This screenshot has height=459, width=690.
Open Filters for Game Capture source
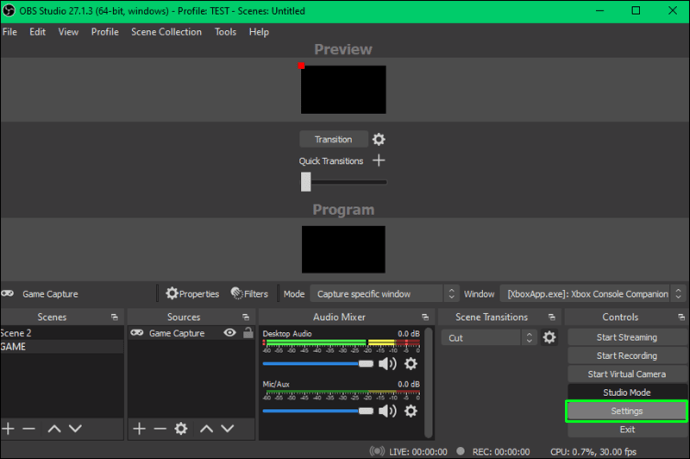[x=250, y=294]
